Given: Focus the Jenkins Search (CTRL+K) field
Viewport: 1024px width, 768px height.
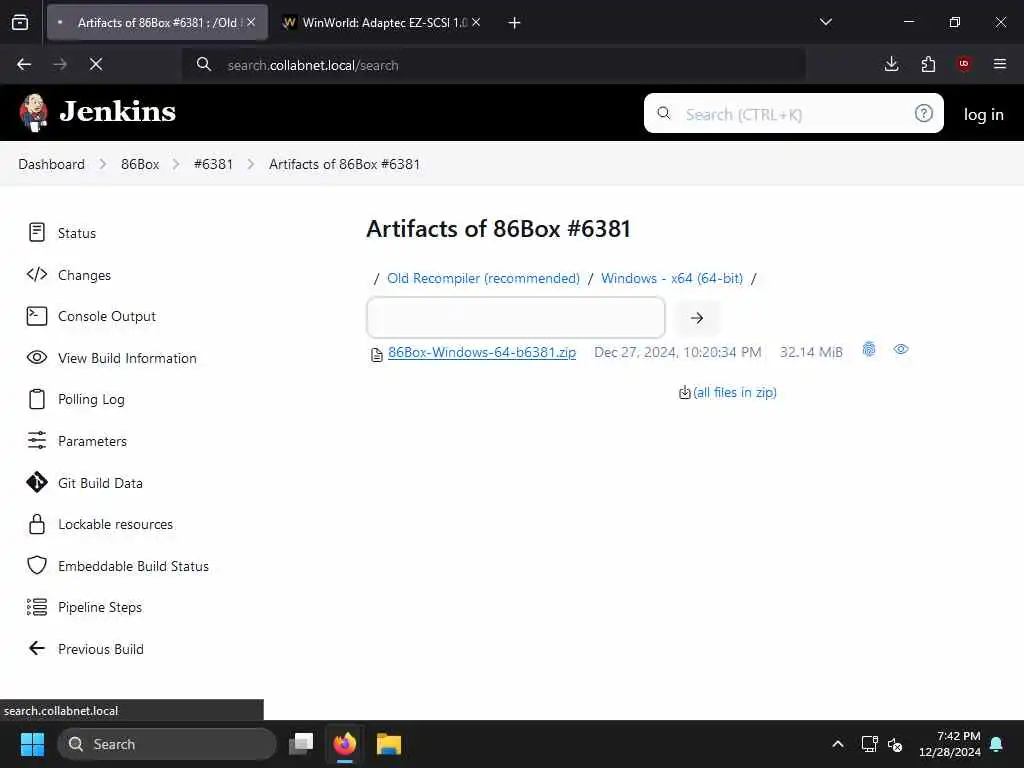Looking at the screenshot, I should 793,114.
